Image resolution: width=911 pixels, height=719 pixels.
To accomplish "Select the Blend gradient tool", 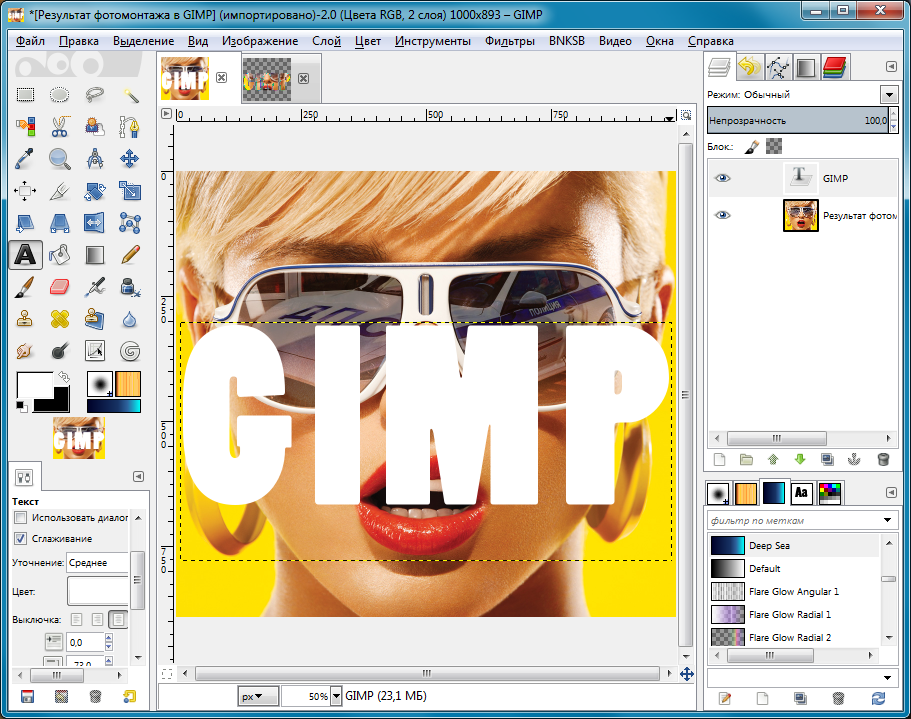I will click(x=94, y=254).
